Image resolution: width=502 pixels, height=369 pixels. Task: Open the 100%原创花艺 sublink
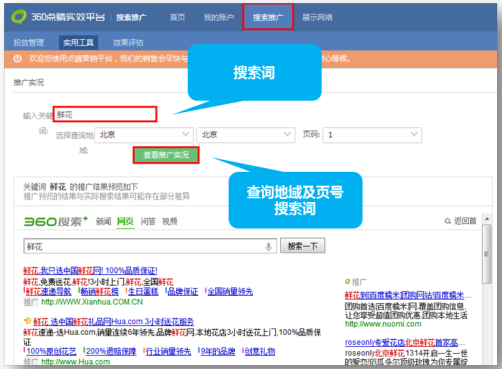click(x=51, y=351)
